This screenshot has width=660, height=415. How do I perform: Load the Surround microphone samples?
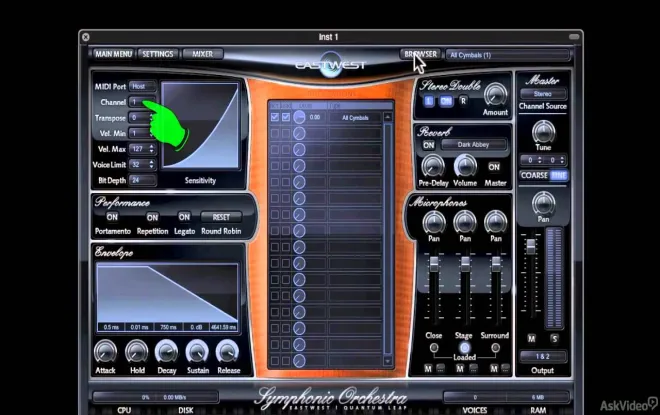click(x=495, y=348)
